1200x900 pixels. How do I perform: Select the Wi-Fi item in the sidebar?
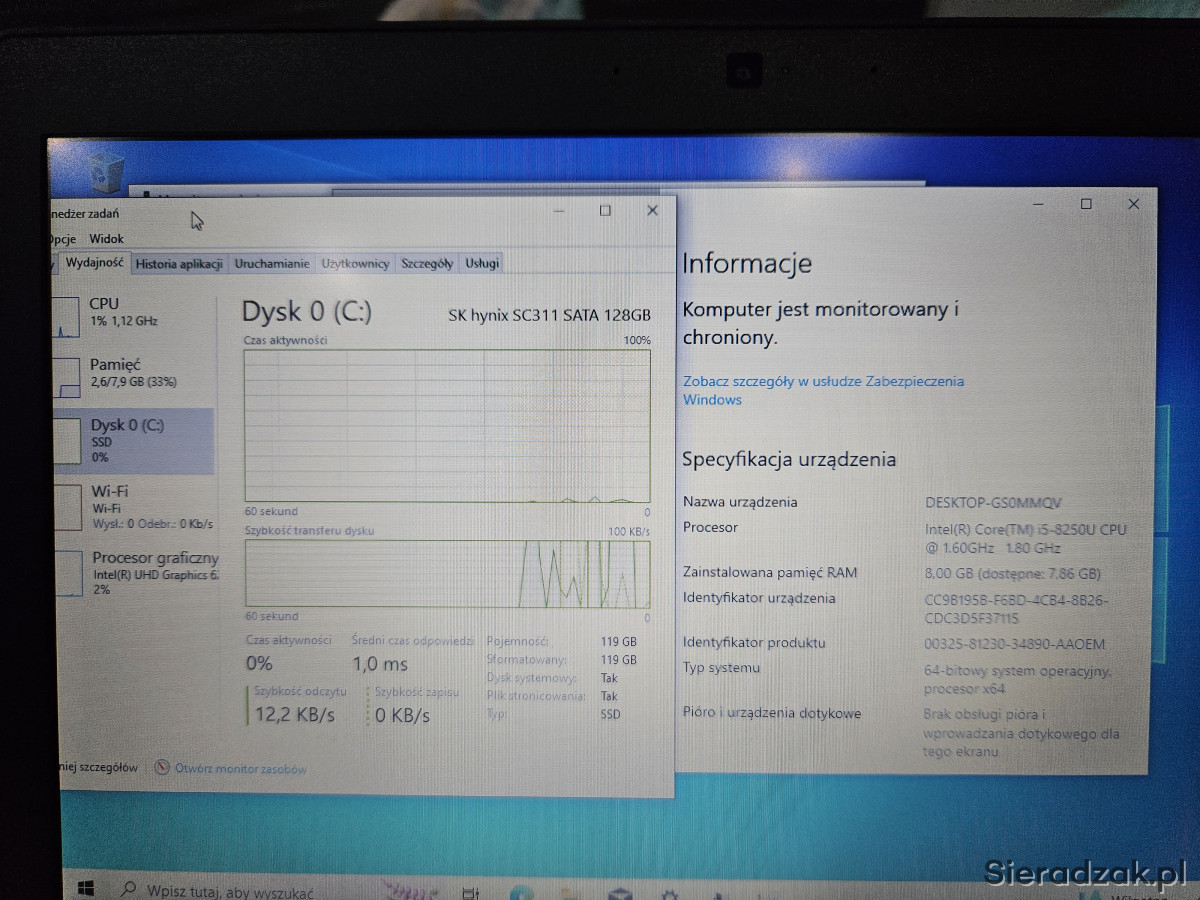[134, 507]
